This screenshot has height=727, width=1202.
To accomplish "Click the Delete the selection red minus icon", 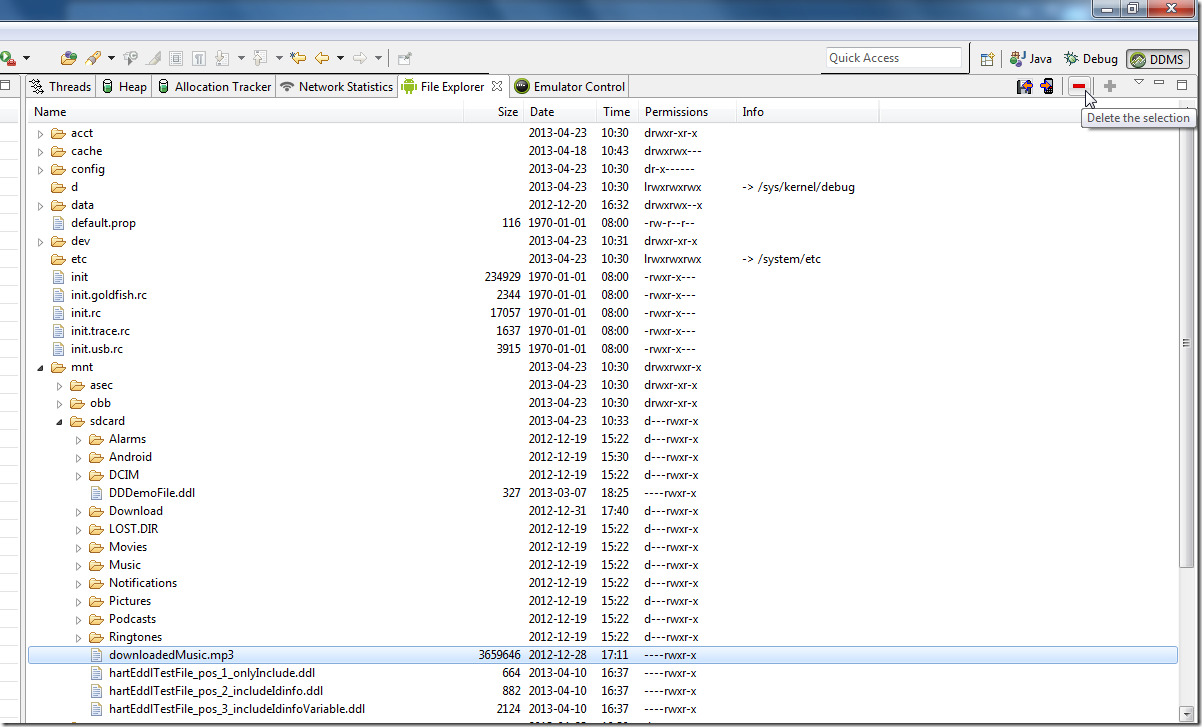I will coord(1078,87).
